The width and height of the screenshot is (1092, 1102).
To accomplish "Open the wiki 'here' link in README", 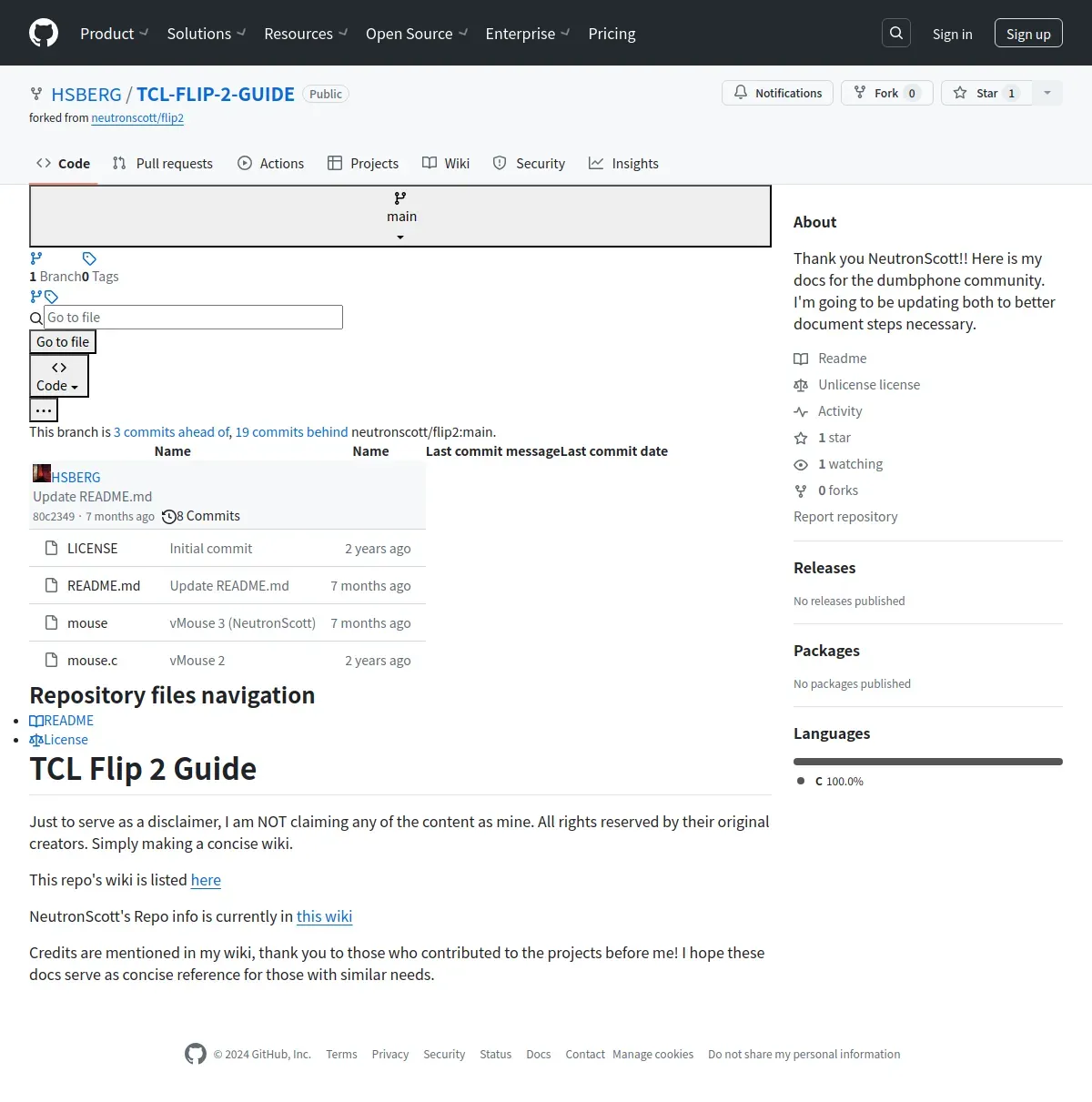I will 206,880.
